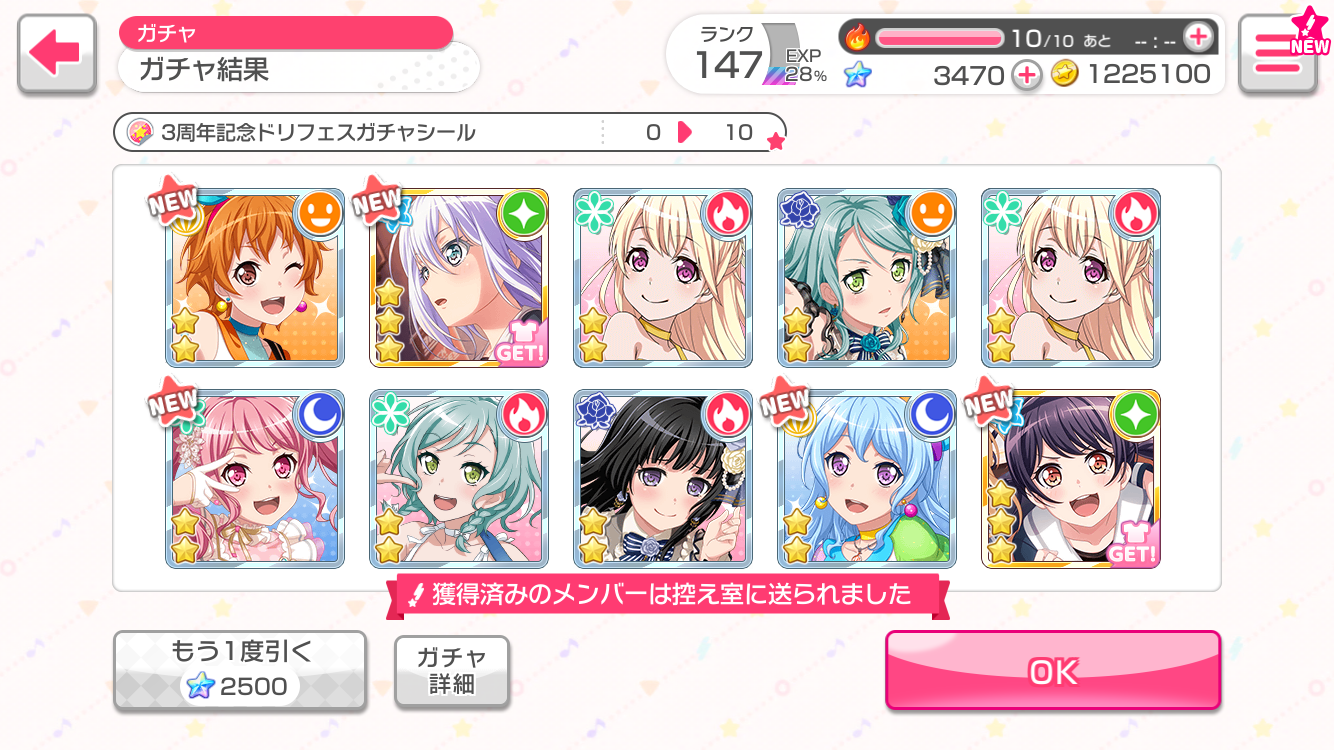
Task: Open ガチャ詳細 gacha details
Action: point(452,671)
